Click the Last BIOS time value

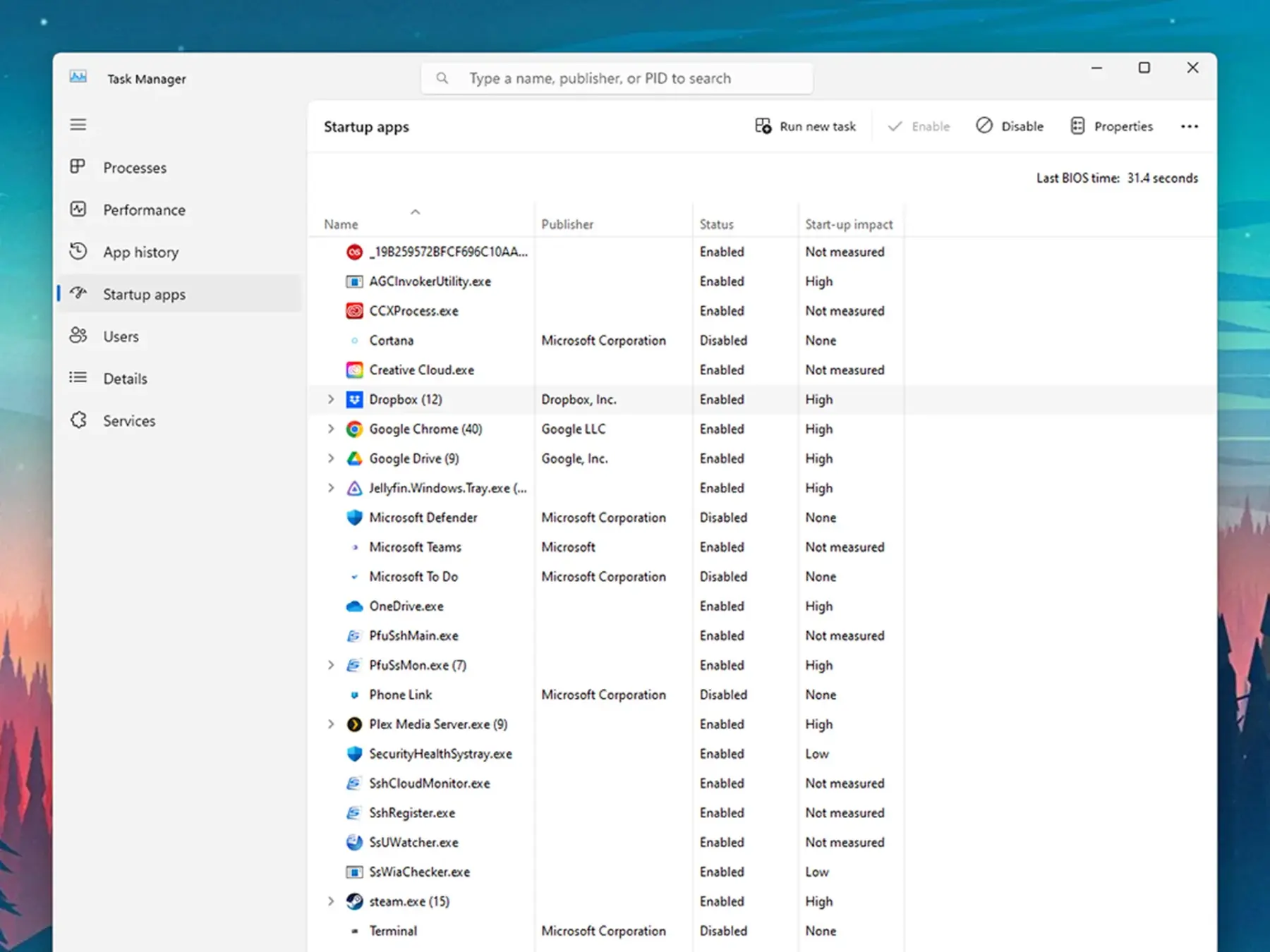tap(1162, 178)
